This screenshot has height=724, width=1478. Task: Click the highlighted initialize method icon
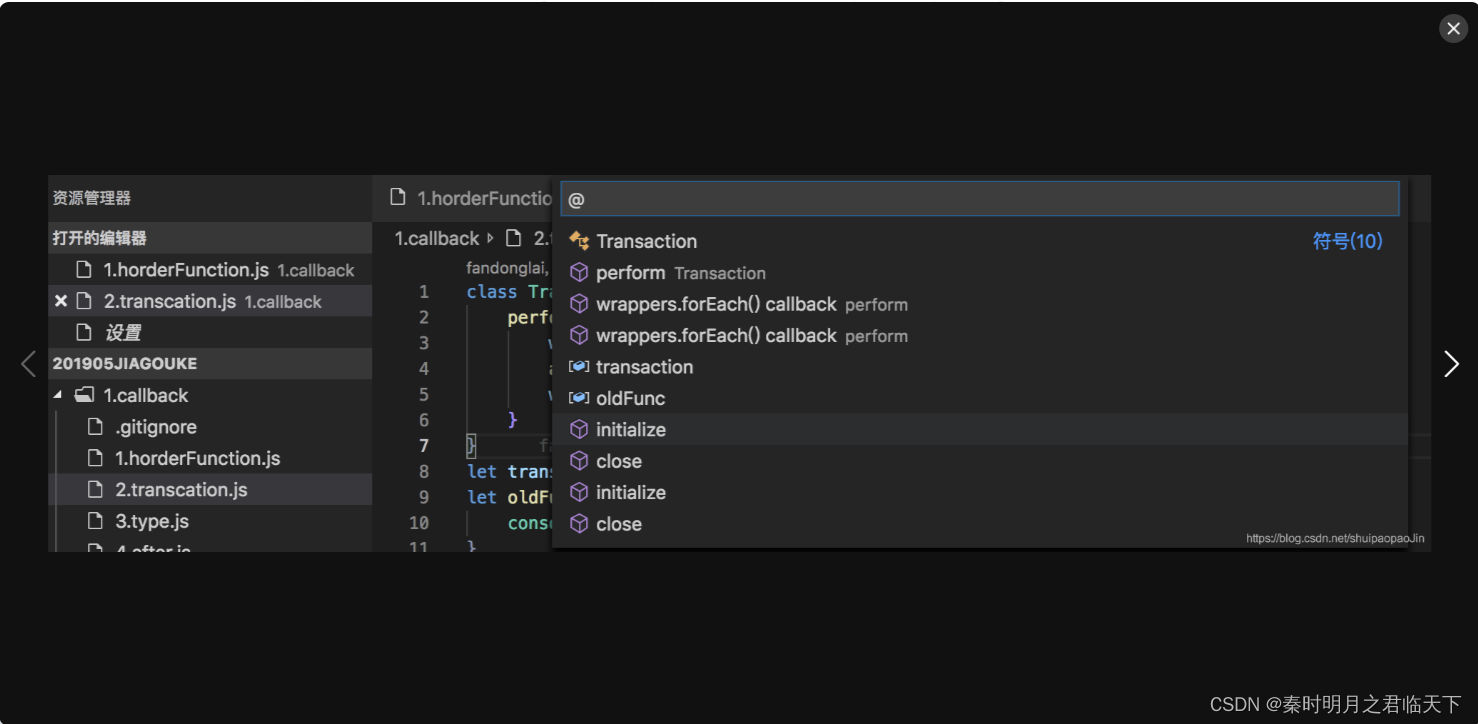coord(579,429)
